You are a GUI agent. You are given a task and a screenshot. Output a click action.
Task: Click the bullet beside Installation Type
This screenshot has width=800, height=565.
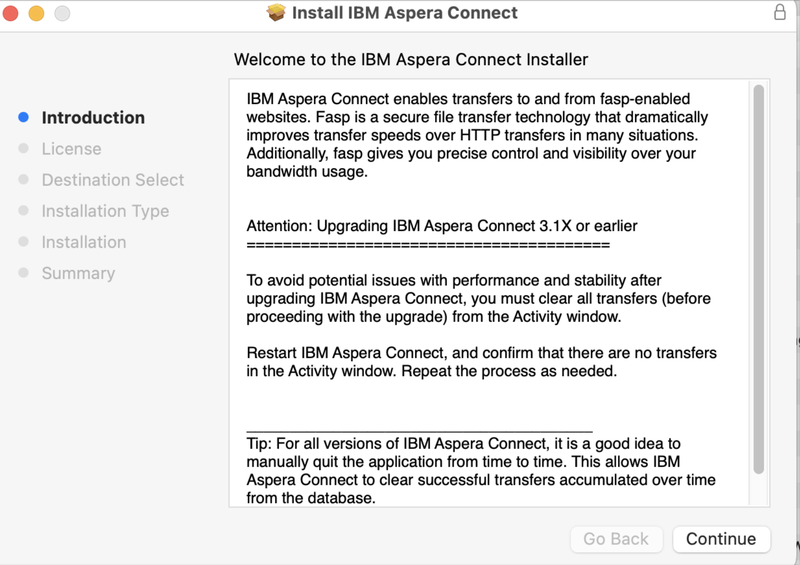pyautogui.click(x=24, y=211)
